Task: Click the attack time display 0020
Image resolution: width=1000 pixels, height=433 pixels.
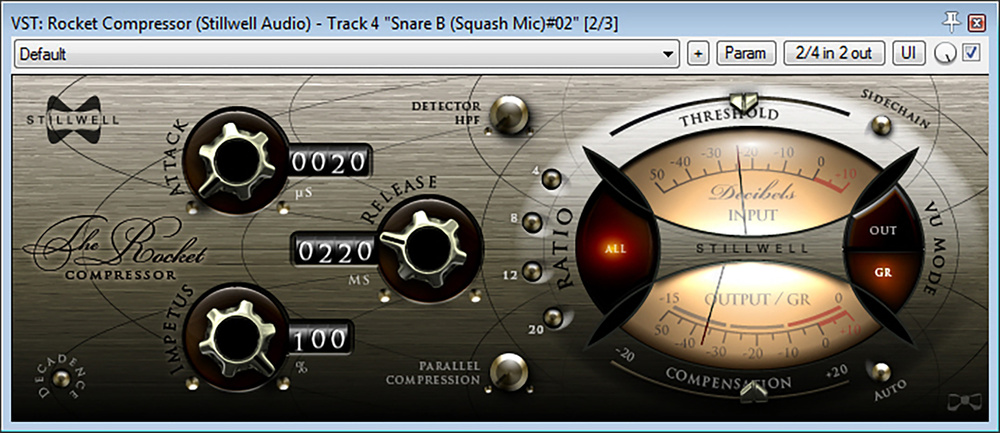Action: [330, 162]
